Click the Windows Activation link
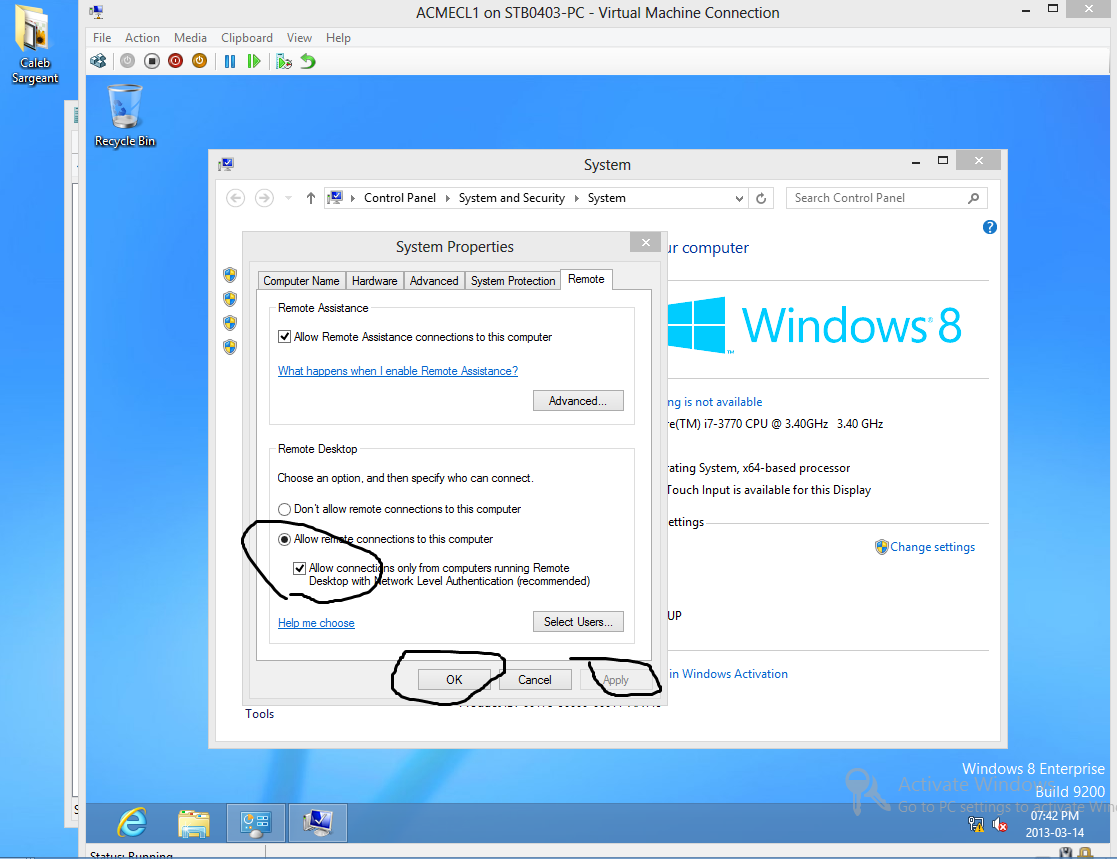The image size is (1117, 859). pyautogui.click(x=728, y=674)
